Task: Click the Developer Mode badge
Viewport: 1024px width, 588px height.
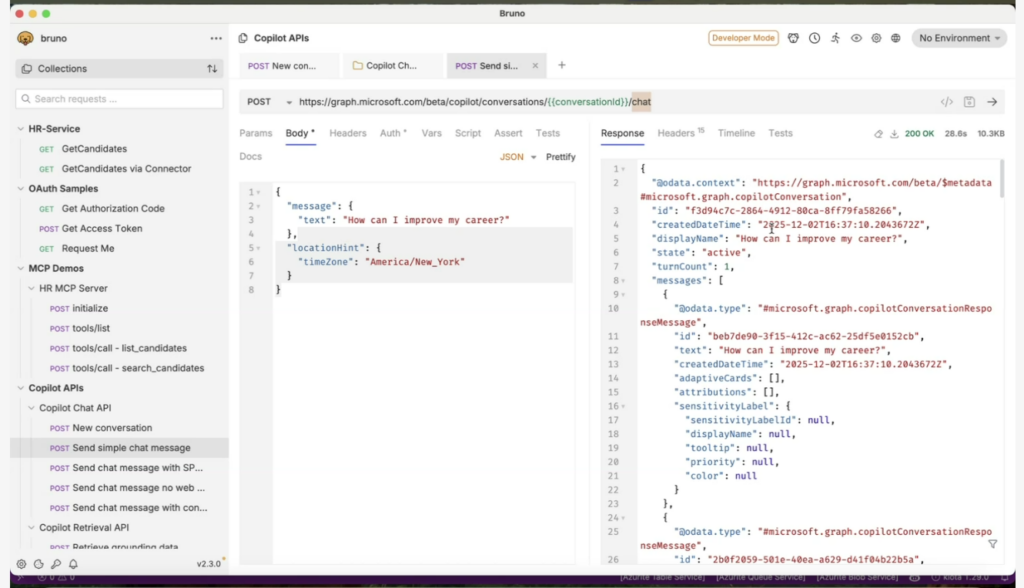Action: [743, 38]
